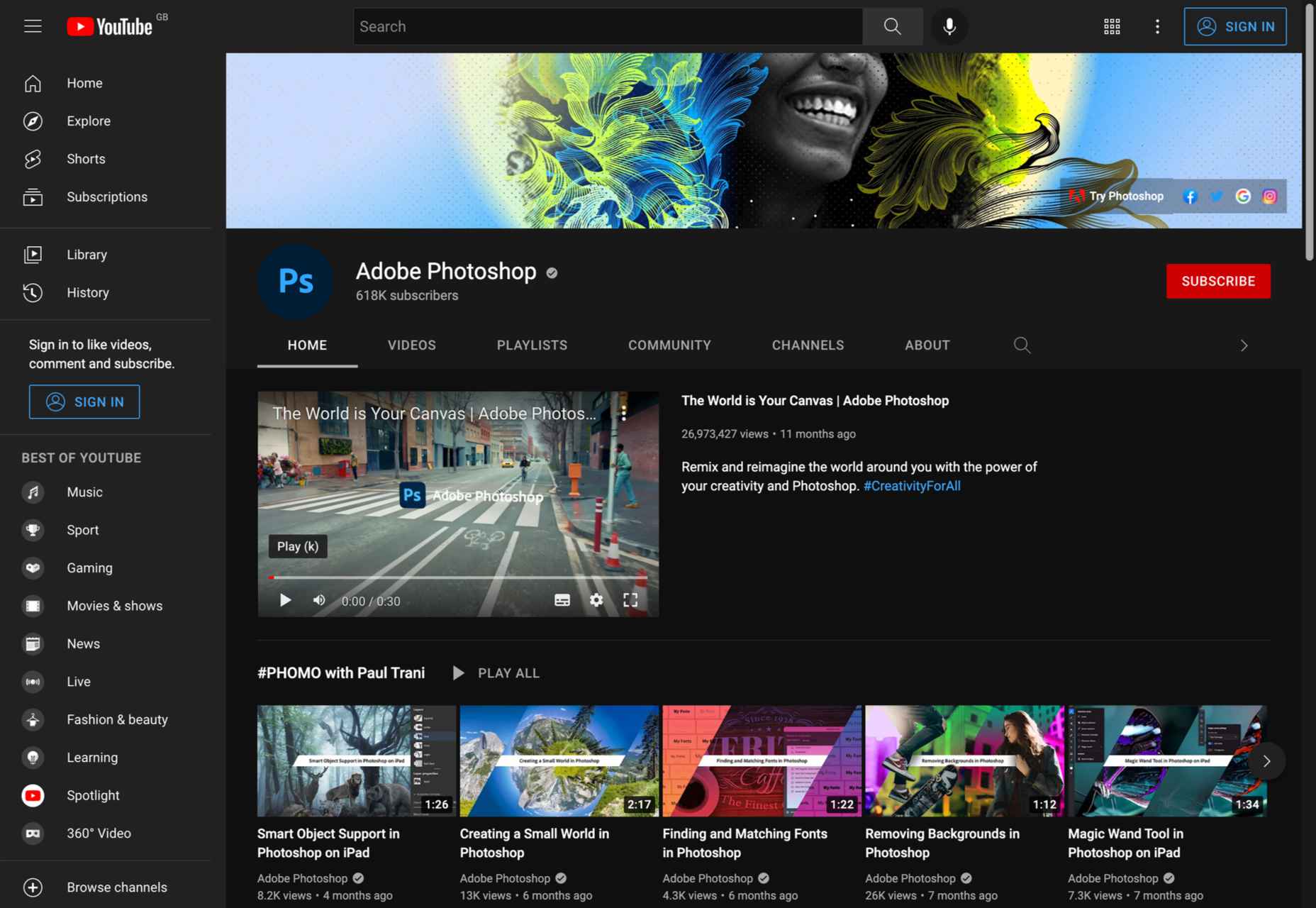1316x908 pixels.
Task: Open video player settings gear
Action: pyautogui.click(x=596, y=600)
